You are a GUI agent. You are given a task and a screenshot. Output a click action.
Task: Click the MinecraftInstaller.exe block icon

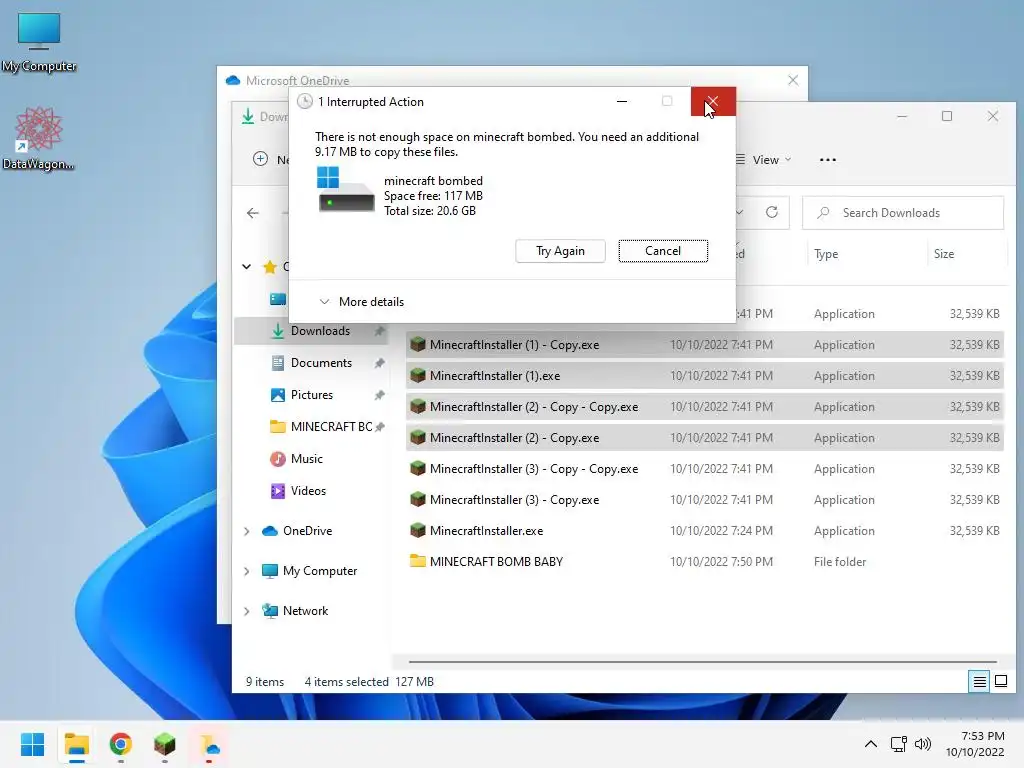tap(417, 530)
